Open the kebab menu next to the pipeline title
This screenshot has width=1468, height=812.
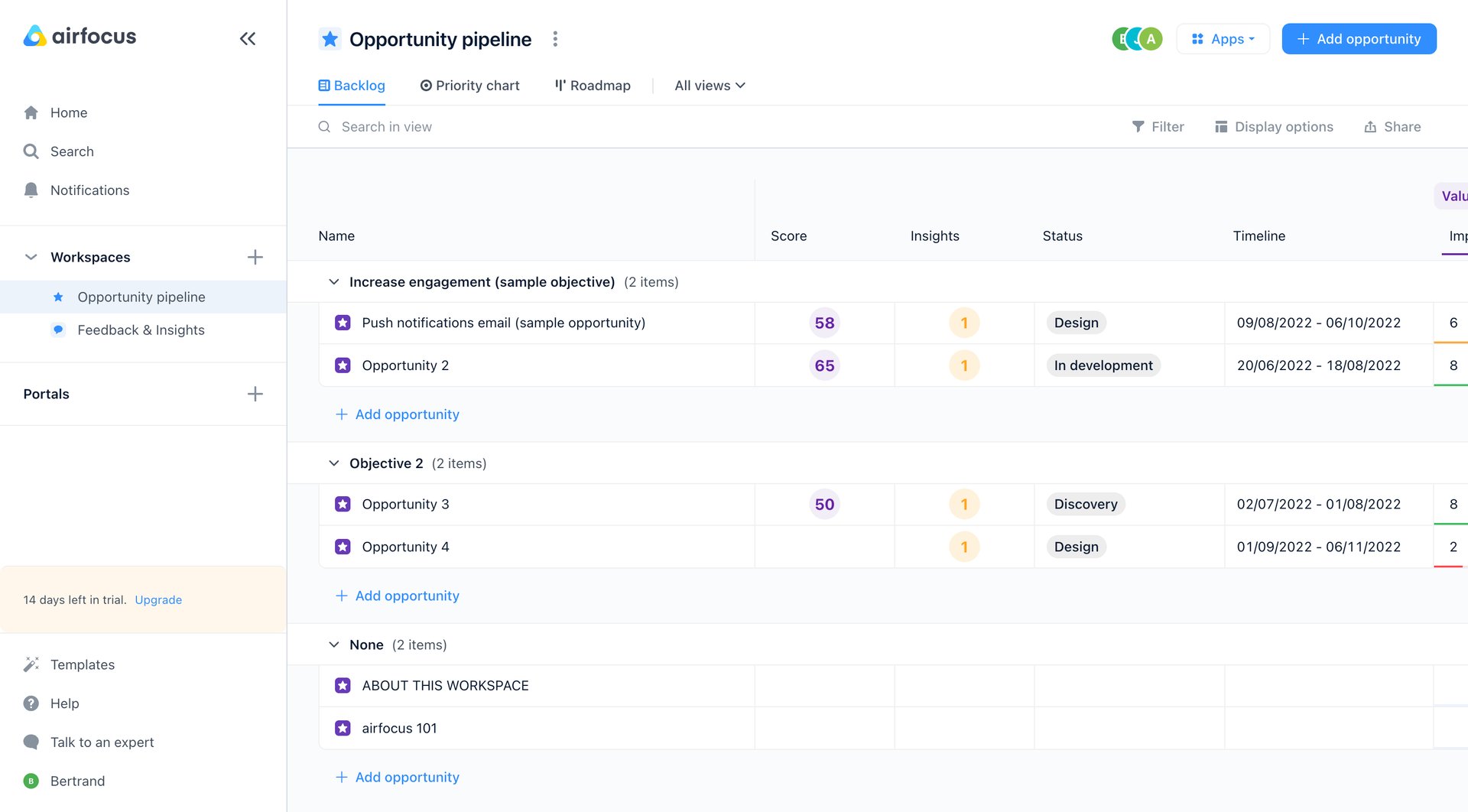coord(555,38)
